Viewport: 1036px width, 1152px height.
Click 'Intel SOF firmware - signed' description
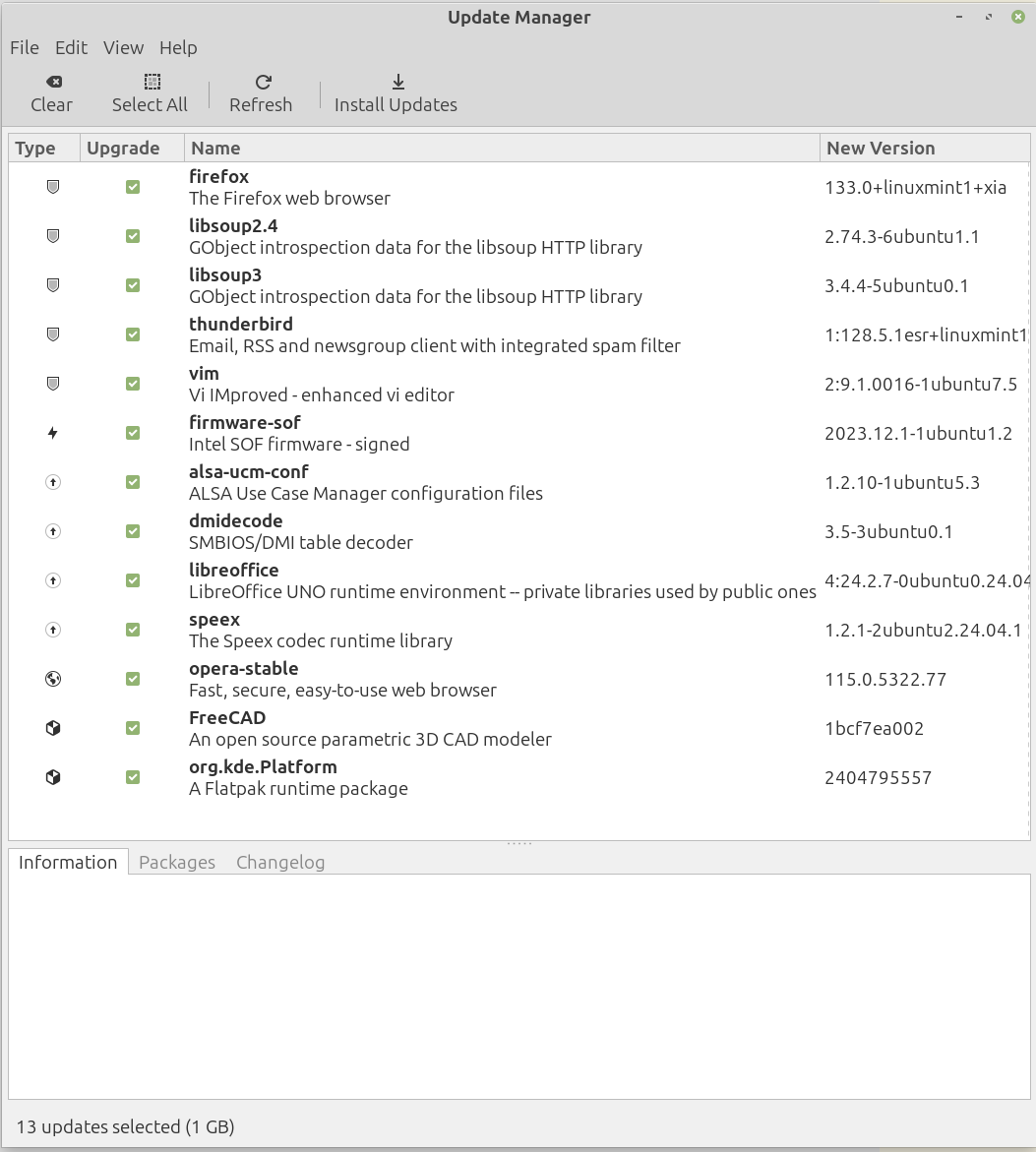tap(299, 445)
